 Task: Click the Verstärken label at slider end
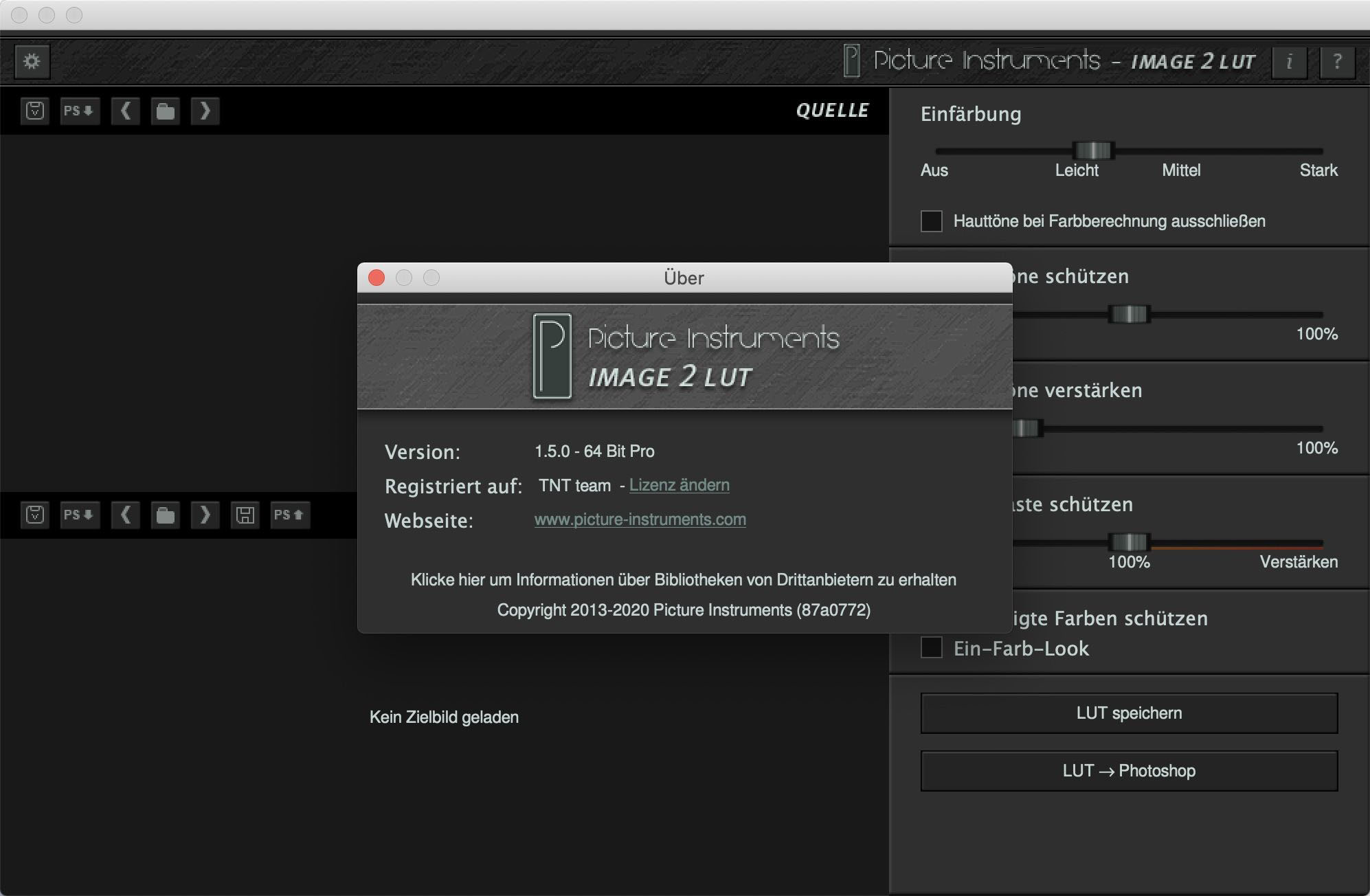click(1299, 562)
